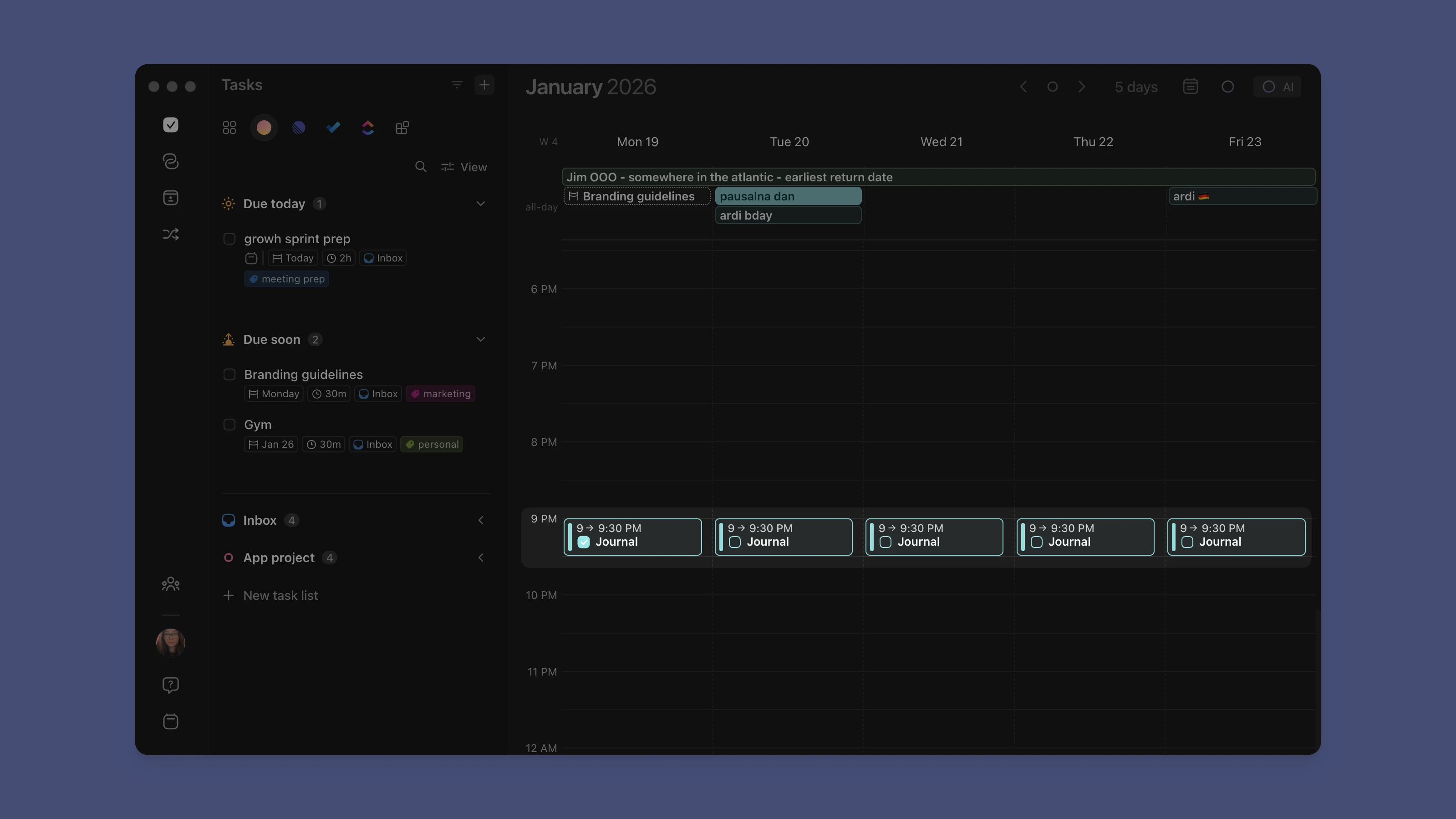Complete Tuesday's Journal event checkbox
Image resolution: width=1456 pixels, height=819 pixels.
point(734,541)
